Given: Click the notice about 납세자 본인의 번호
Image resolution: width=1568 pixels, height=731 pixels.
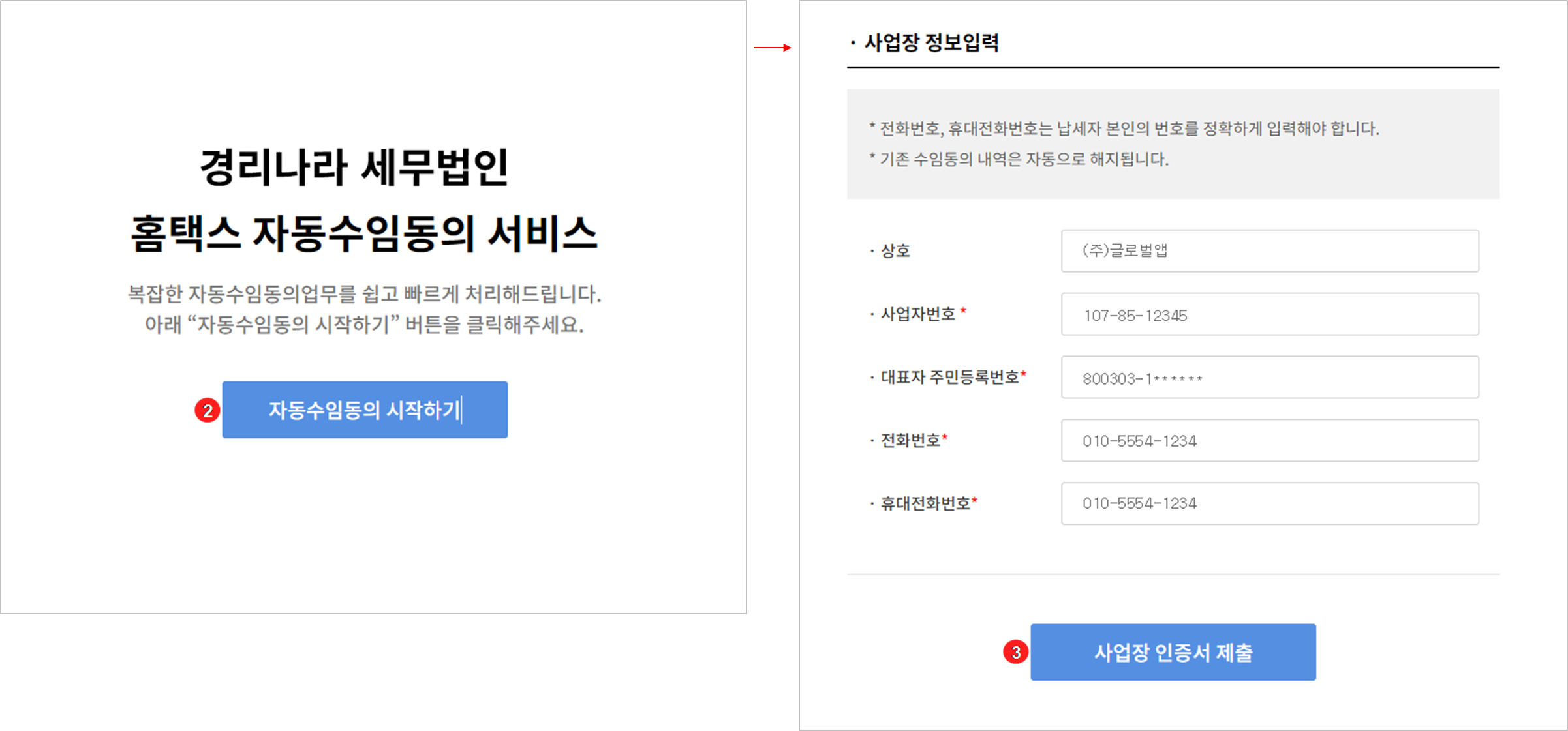Looking at the screenshot, I should 1129,129.
